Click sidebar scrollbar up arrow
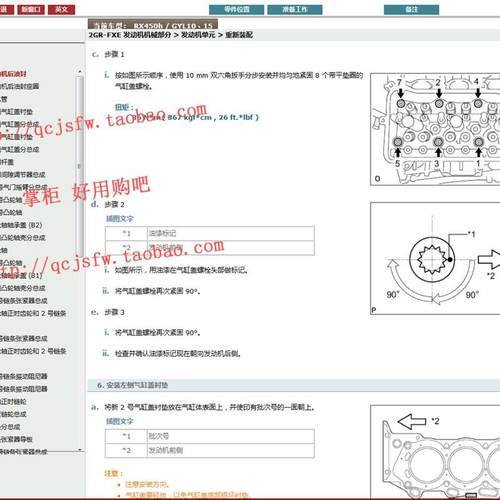Image resolution: width=500 pixels, height=500 pixels. tap(79, 71)
